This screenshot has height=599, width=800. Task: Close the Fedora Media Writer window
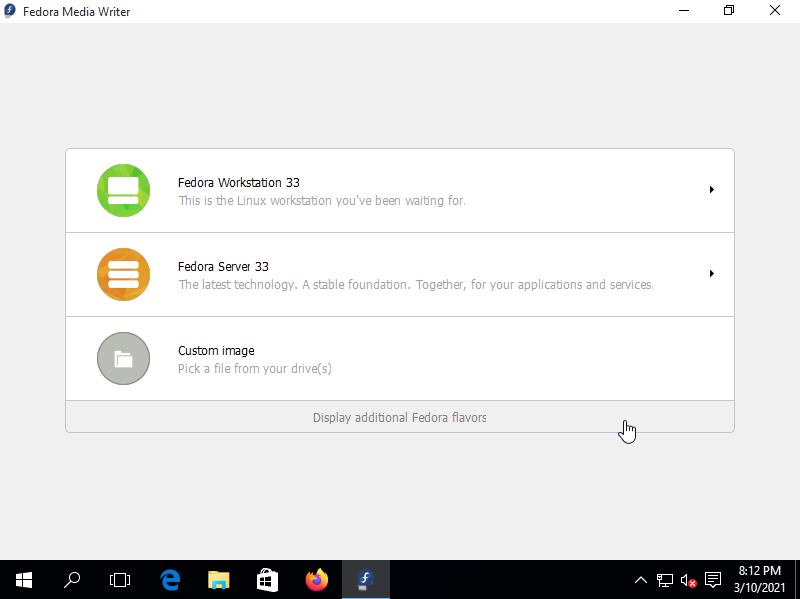pos(775,11)
